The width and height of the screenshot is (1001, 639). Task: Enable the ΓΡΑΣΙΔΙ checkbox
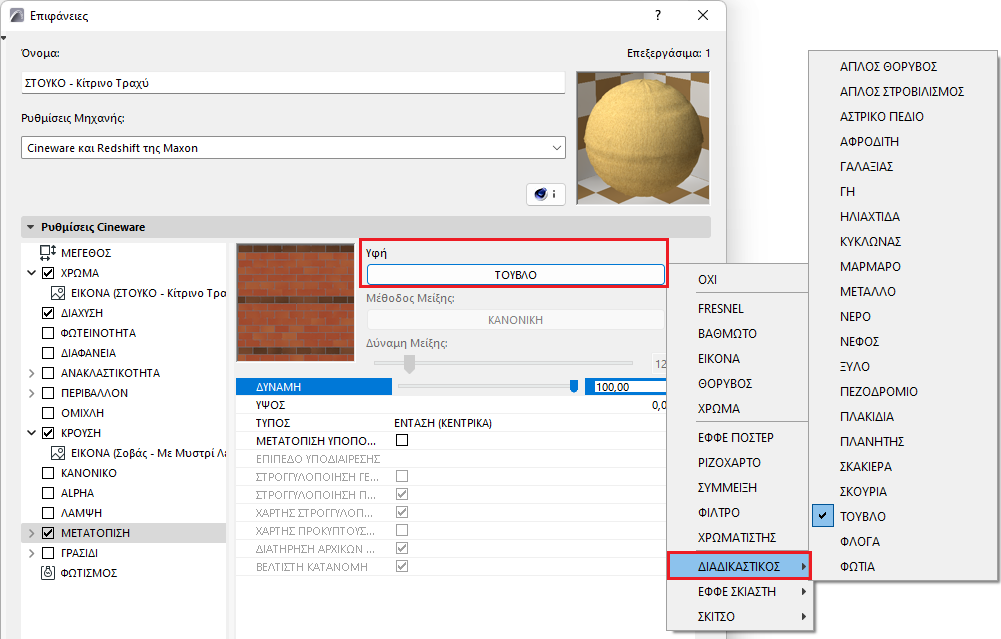pos(48,553)
